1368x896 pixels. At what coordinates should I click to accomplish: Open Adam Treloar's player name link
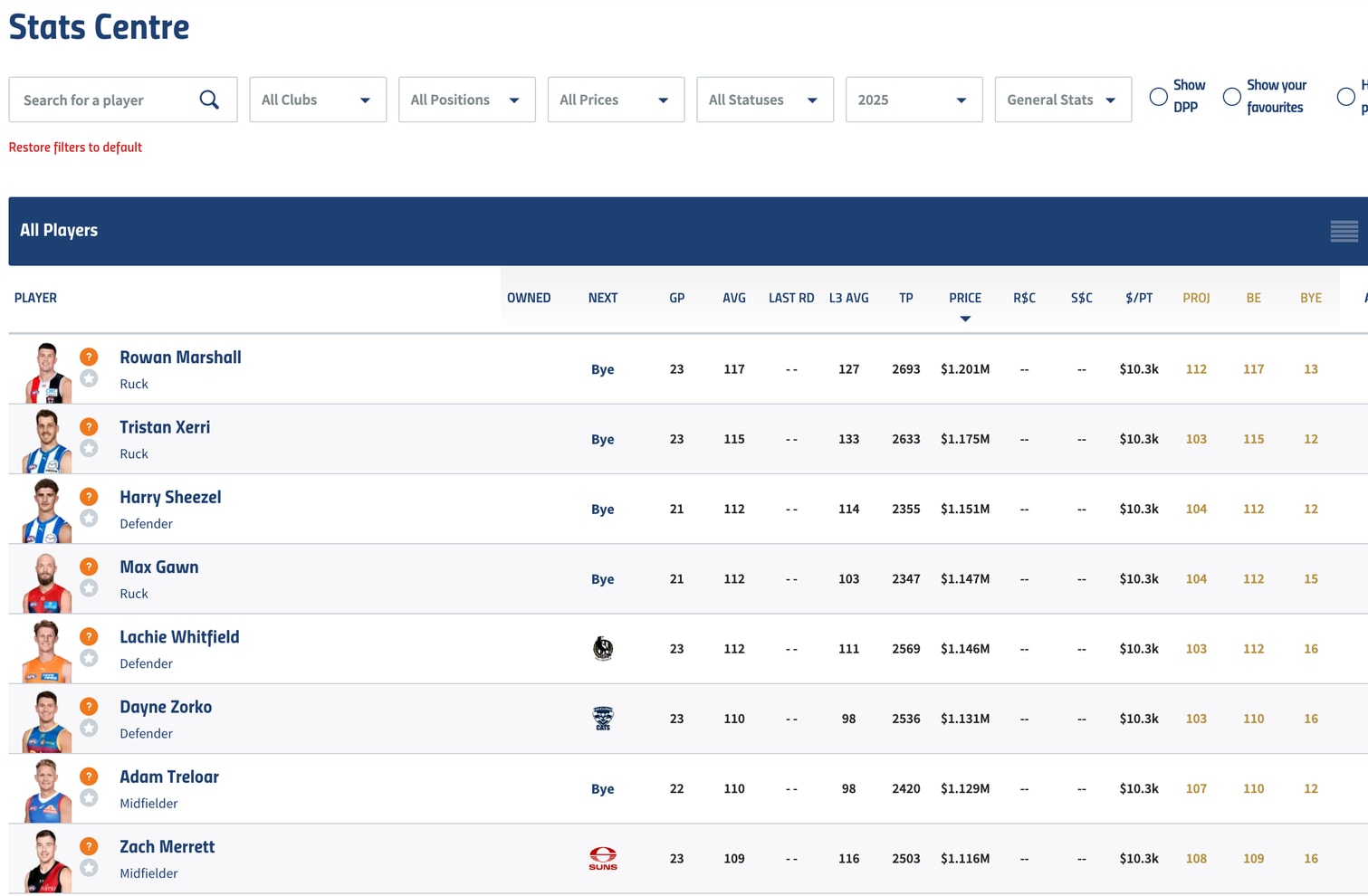coord(169,777)
